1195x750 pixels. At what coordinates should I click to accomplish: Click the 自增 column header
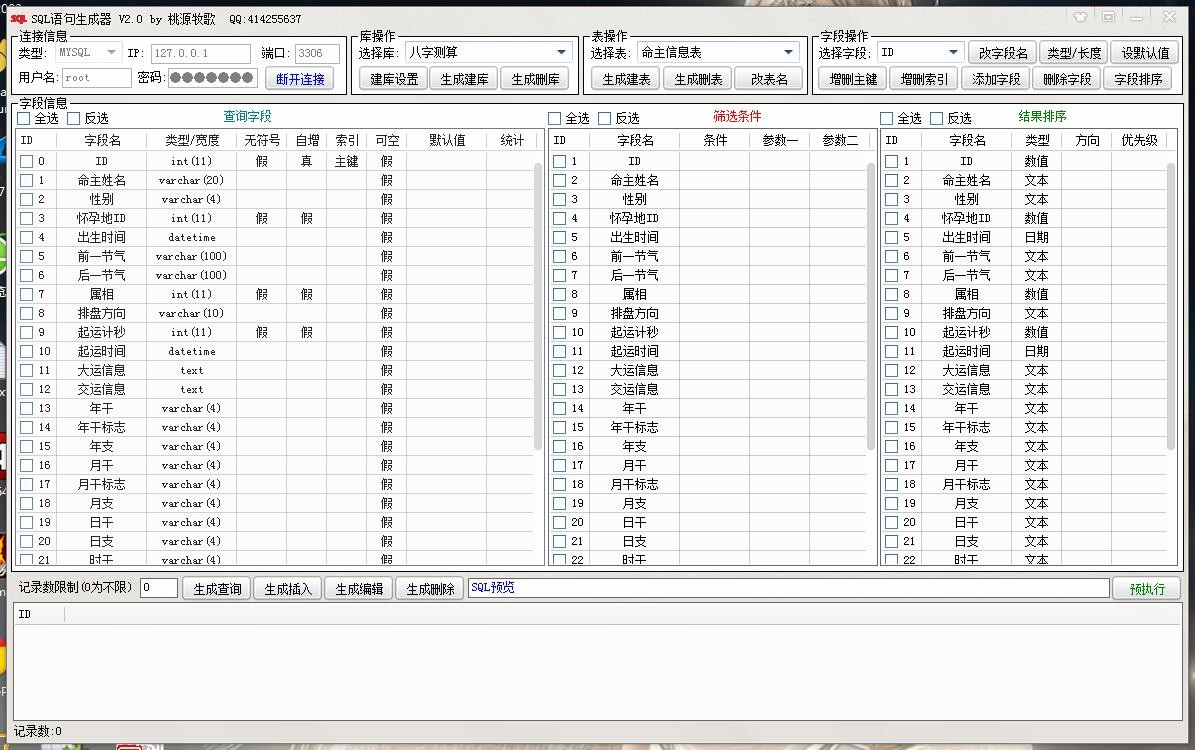(x=306, y=140)
